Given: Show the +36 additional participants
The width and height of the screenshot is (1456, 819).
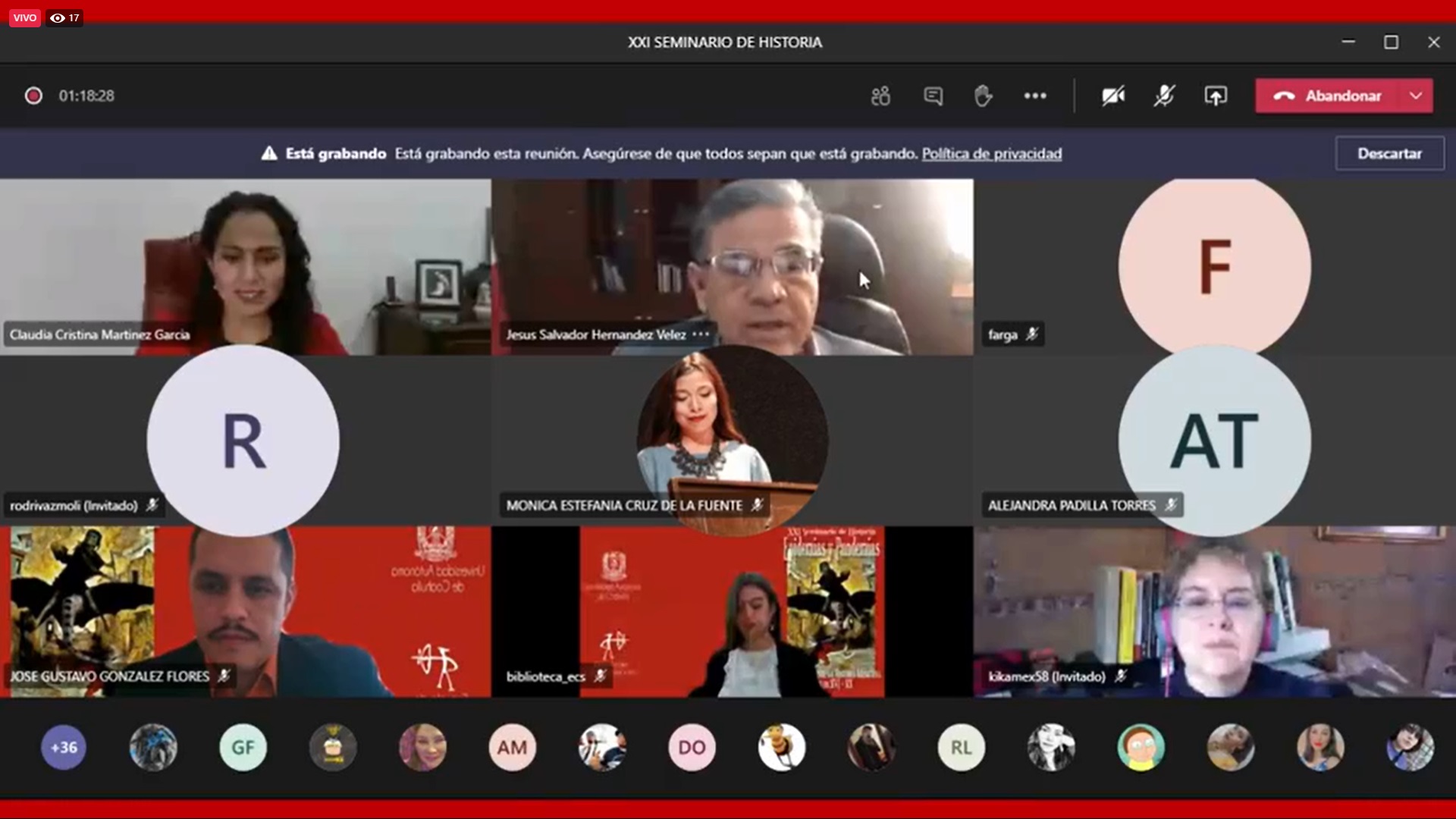Looking at the screenshot, I should (x=64, y=748).
